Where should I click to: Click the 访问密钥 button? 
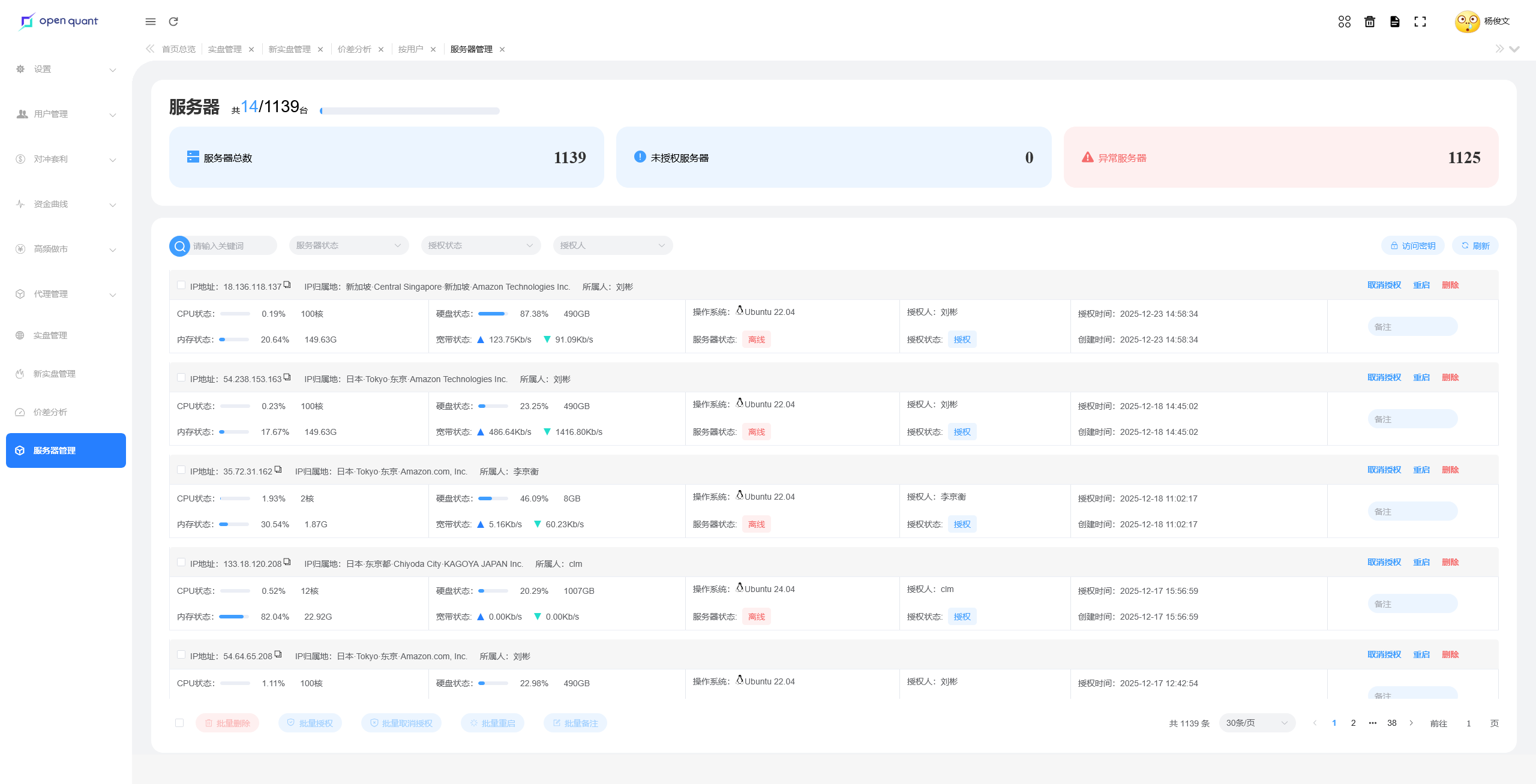pyautogui.click(x=1414, y=246)
